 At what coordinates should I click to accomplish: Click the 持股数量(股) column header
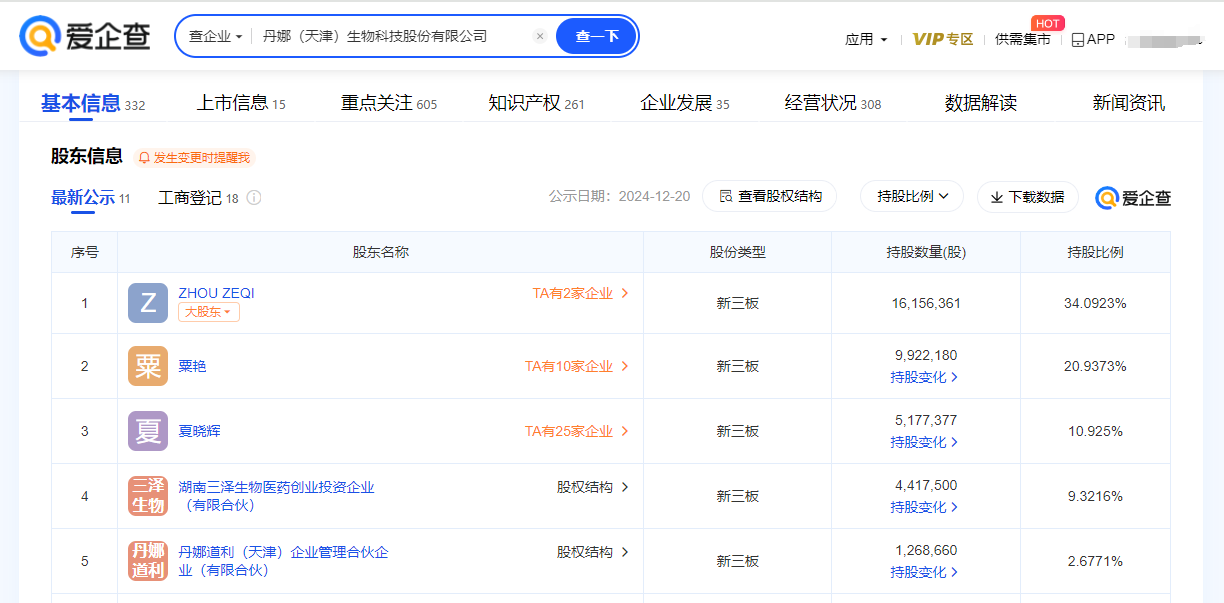tap(926, 252)
